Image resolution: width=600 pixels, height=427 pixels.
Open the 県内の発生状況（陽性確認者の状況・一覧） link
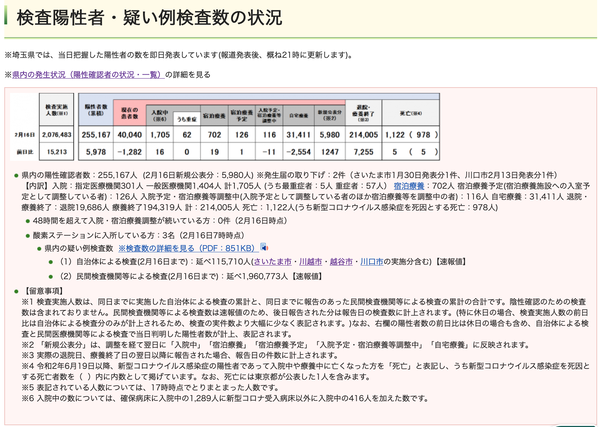click(x=88, y=75)
